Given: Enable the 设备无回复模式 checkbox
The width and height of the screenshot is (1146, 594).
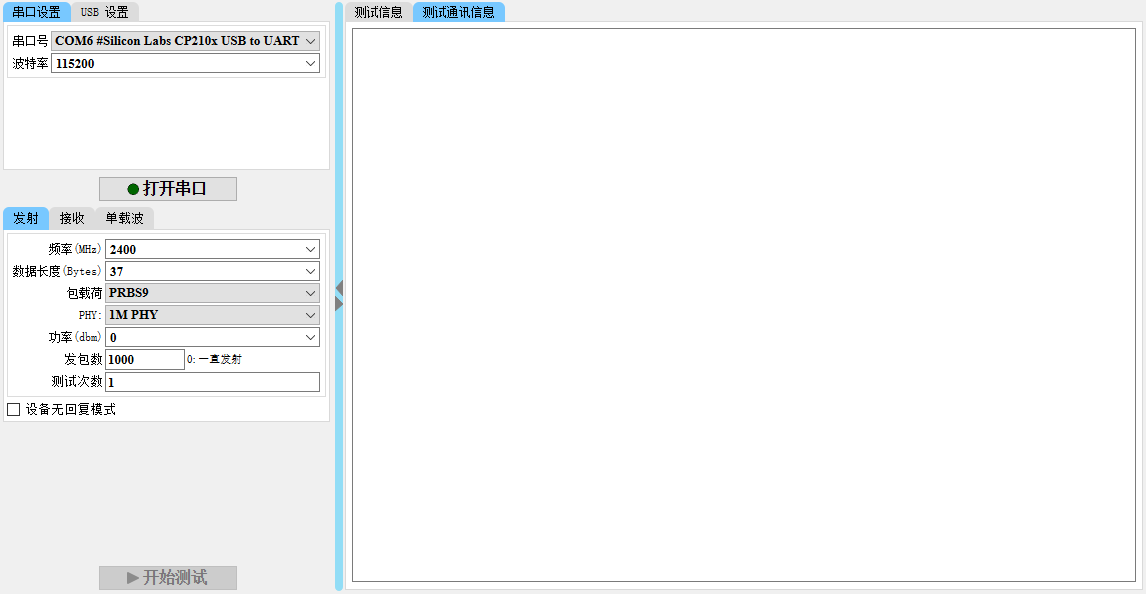Looking at the screenshot, I should 13,409.
